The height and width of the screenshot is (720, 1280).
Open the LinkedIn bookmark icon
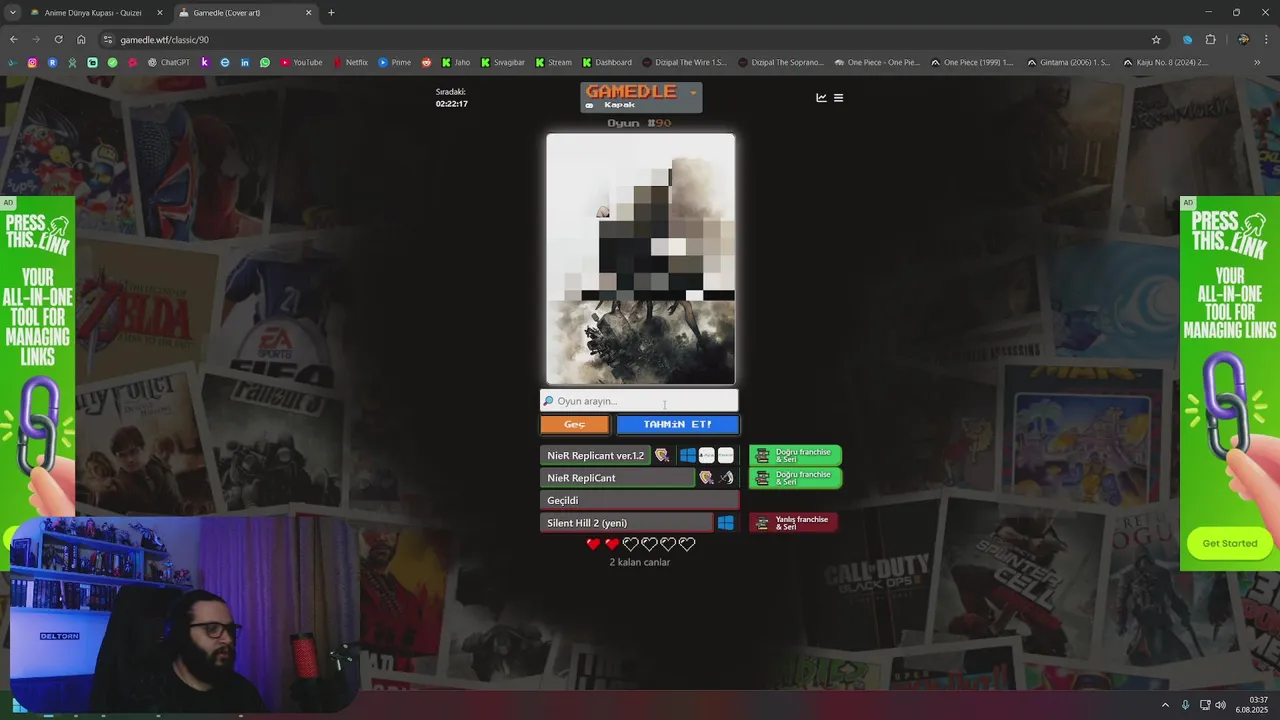(x=245, y=62)
